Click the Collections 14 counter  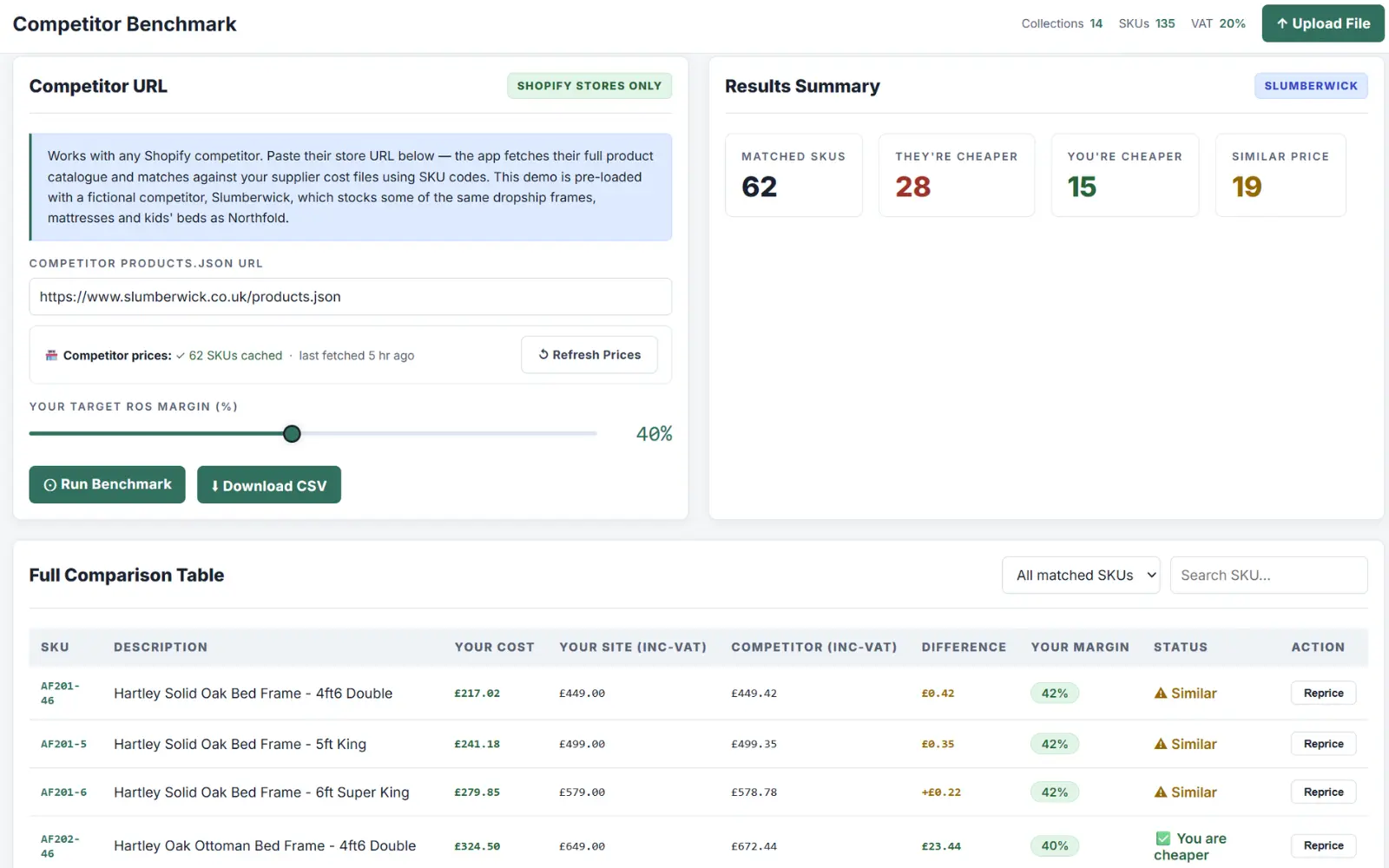1062,23
